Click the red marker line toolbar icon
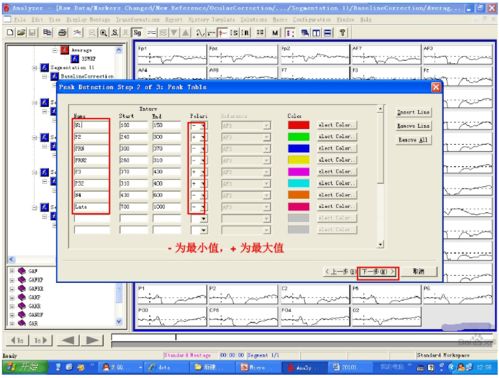Viewport: 499px width, 378px height. tap(222, 33)
